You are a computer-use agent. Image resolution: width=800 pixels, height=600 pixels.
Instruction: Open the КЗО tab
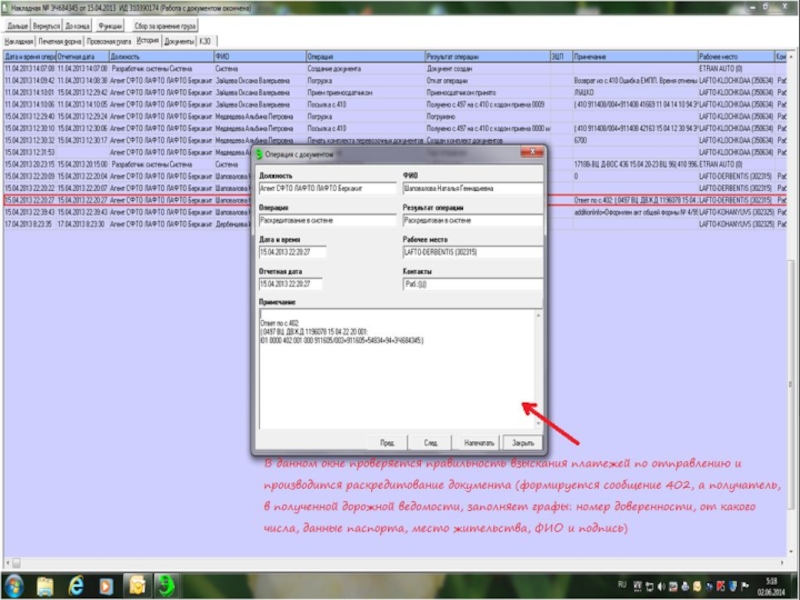tap(205, 42)
